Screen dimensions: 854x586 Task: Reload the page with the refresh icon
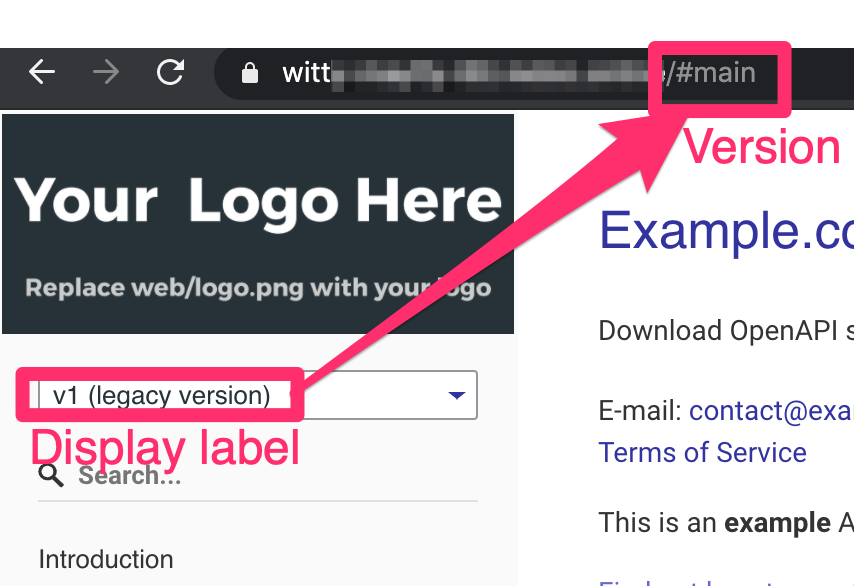coord(170,72)
